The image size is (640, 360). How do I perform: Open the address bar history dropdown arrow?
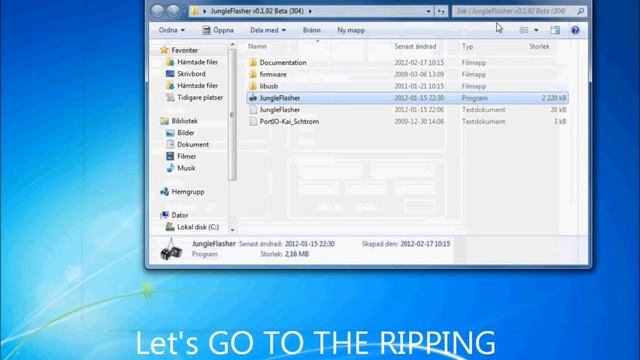(x=428, y=11)
